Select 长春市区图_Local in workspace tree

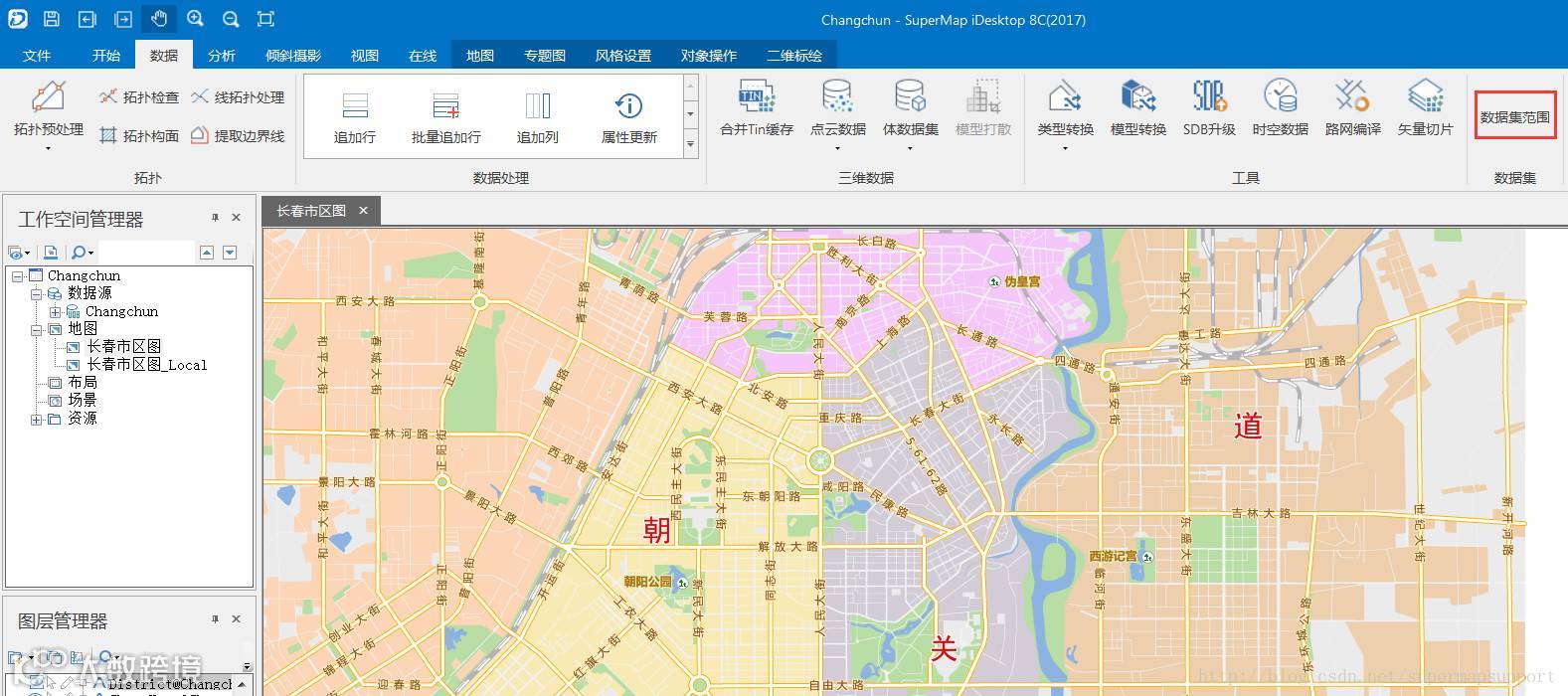coord(146,365)
